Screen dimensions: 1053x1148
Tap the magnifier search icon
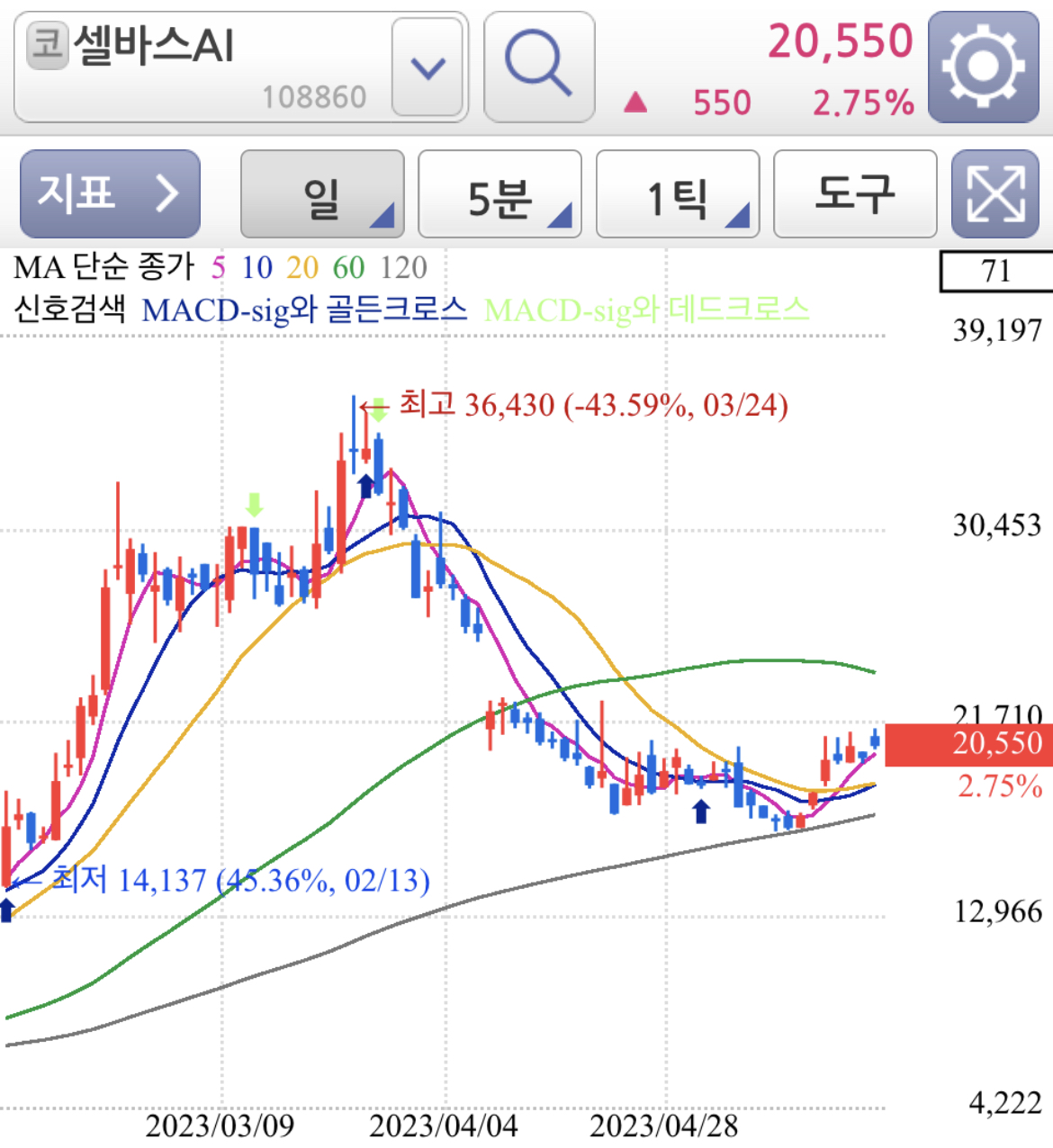coord(539,67)
